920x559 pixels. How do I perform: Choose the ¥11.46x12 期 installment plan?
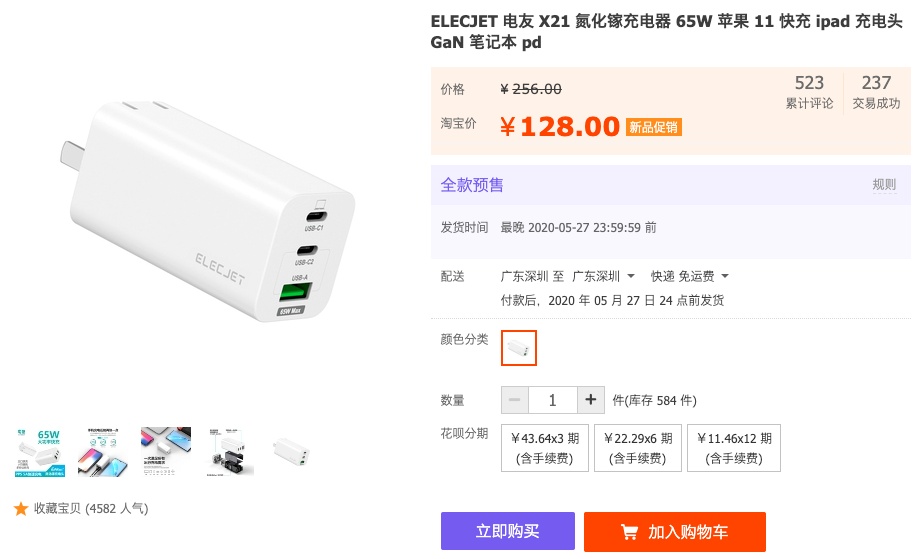734,448
